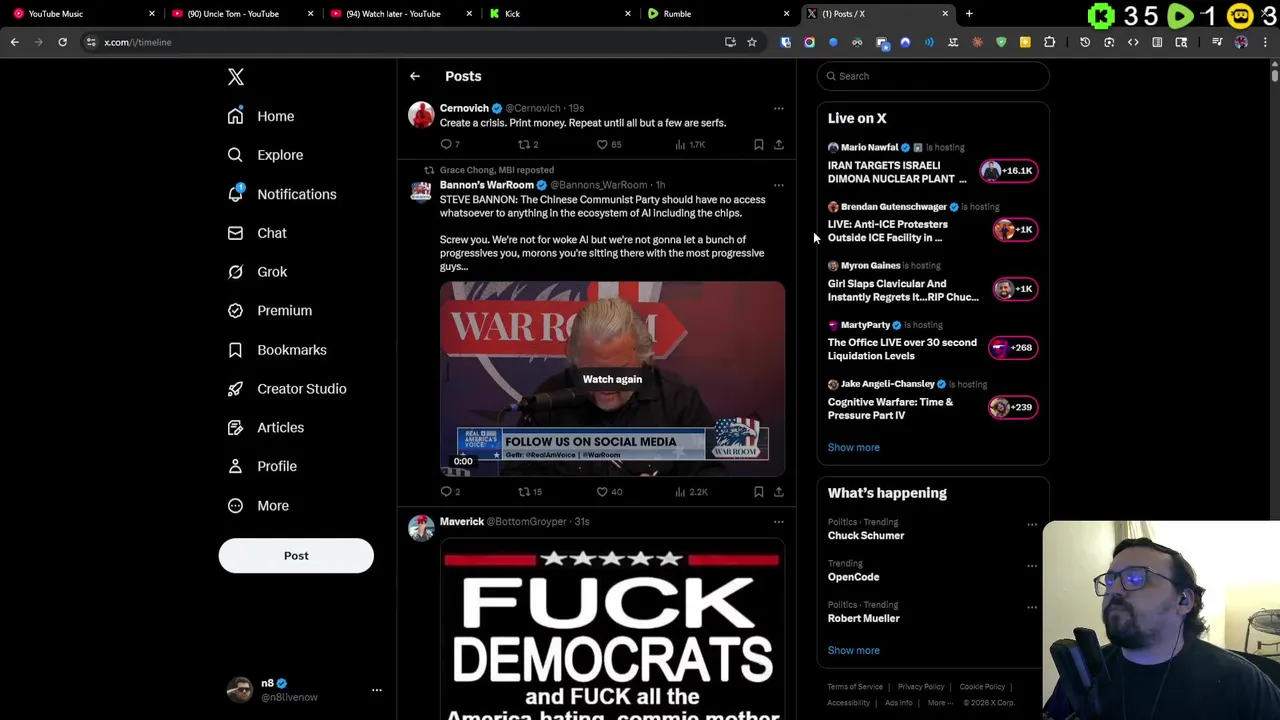The height and width of the screenshot is (720, 1280).
Task: Open a new browser tab
Action: [x=969, y=14]
